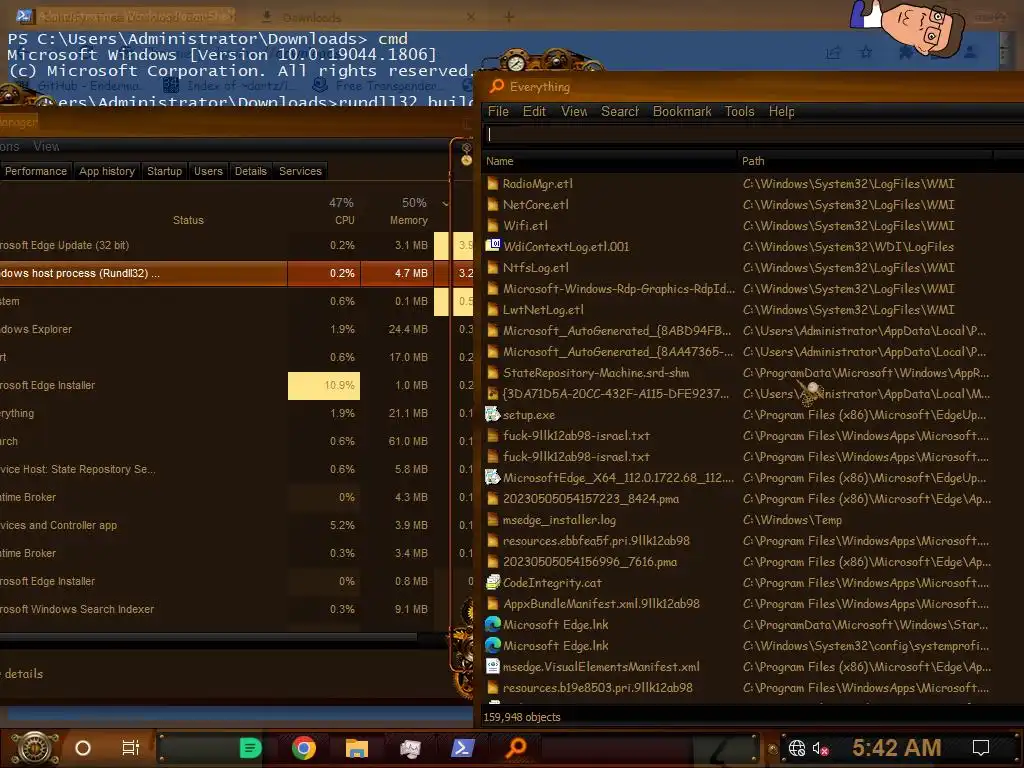This screenshot has height=768, width=1024.
Task: Open Help menu in Everything
Action: (x=781, y=112)
